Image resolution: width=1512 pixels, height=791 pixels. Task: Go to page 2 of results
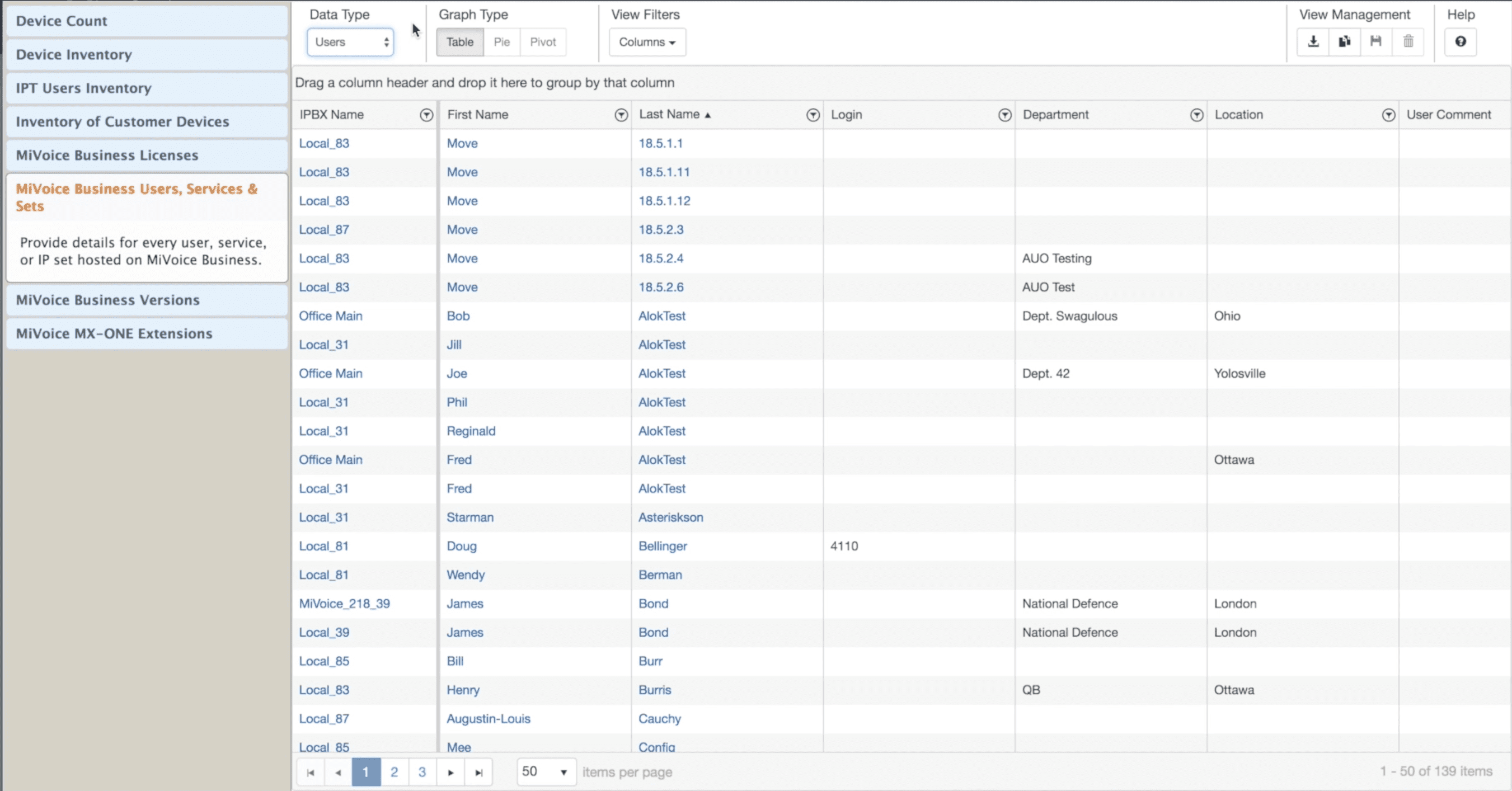pos(394,772)
